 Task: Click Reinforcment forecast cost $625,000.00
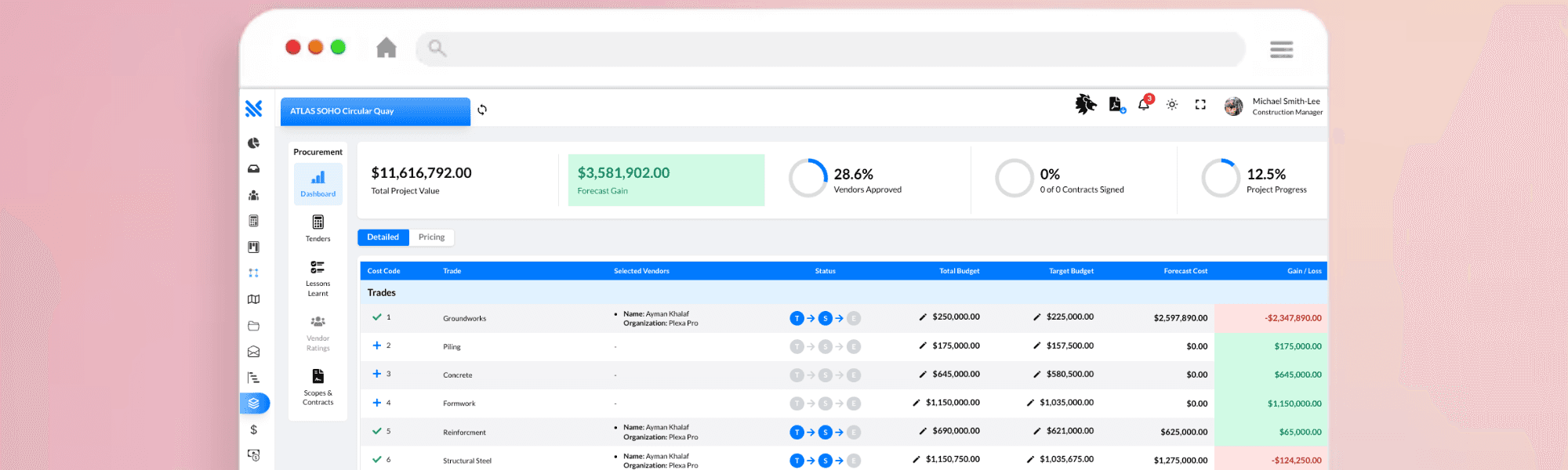coord(1184,432)
